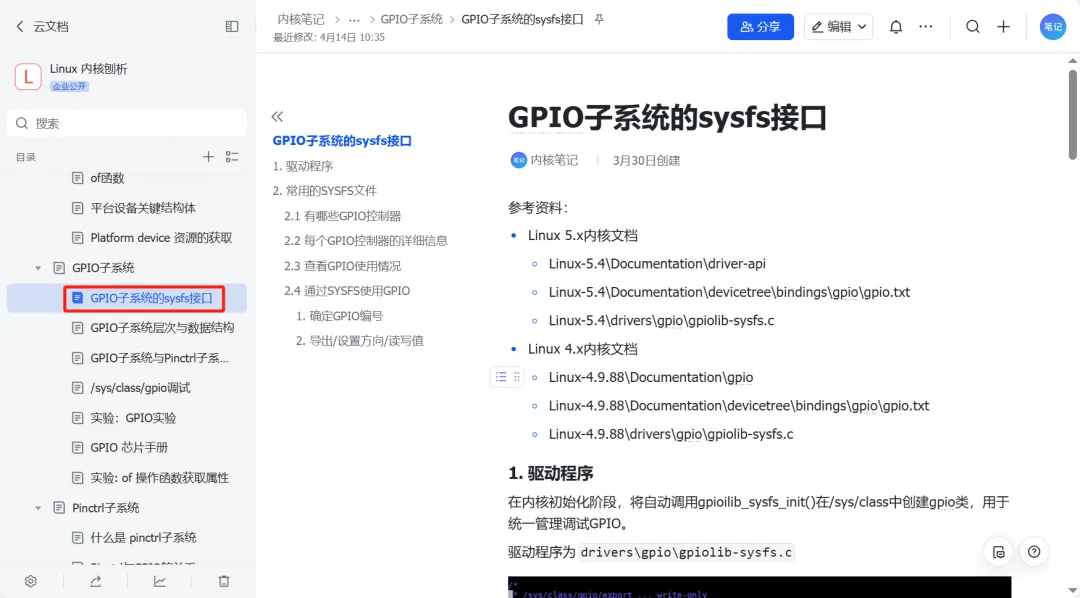The image size is (1080, 598).
Task: Open the 编辑 dropdown button
Action: click(x=838, y=27)
